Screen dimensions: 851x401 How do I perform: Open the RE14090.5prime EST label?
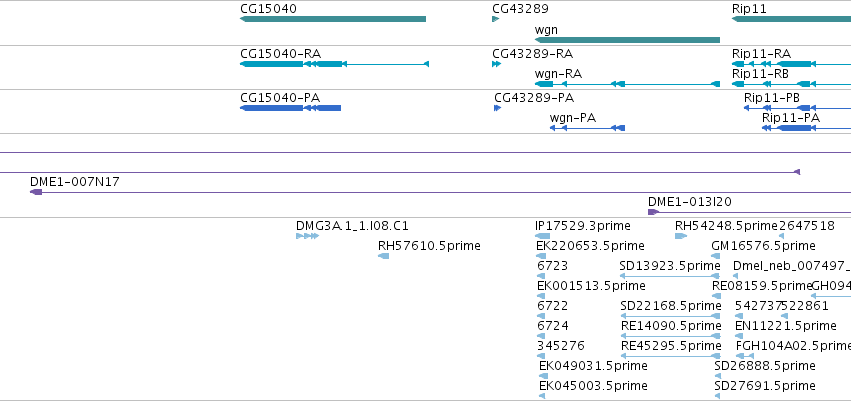click(x=671, y=326)
